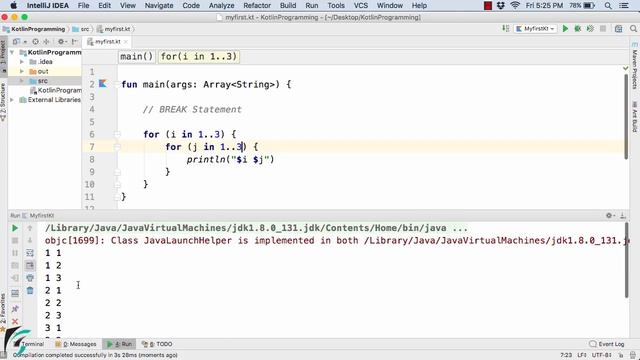Screen dimensions: 640x360
Task: Open the Navigate menu
Action: click(x=159, y=5)
